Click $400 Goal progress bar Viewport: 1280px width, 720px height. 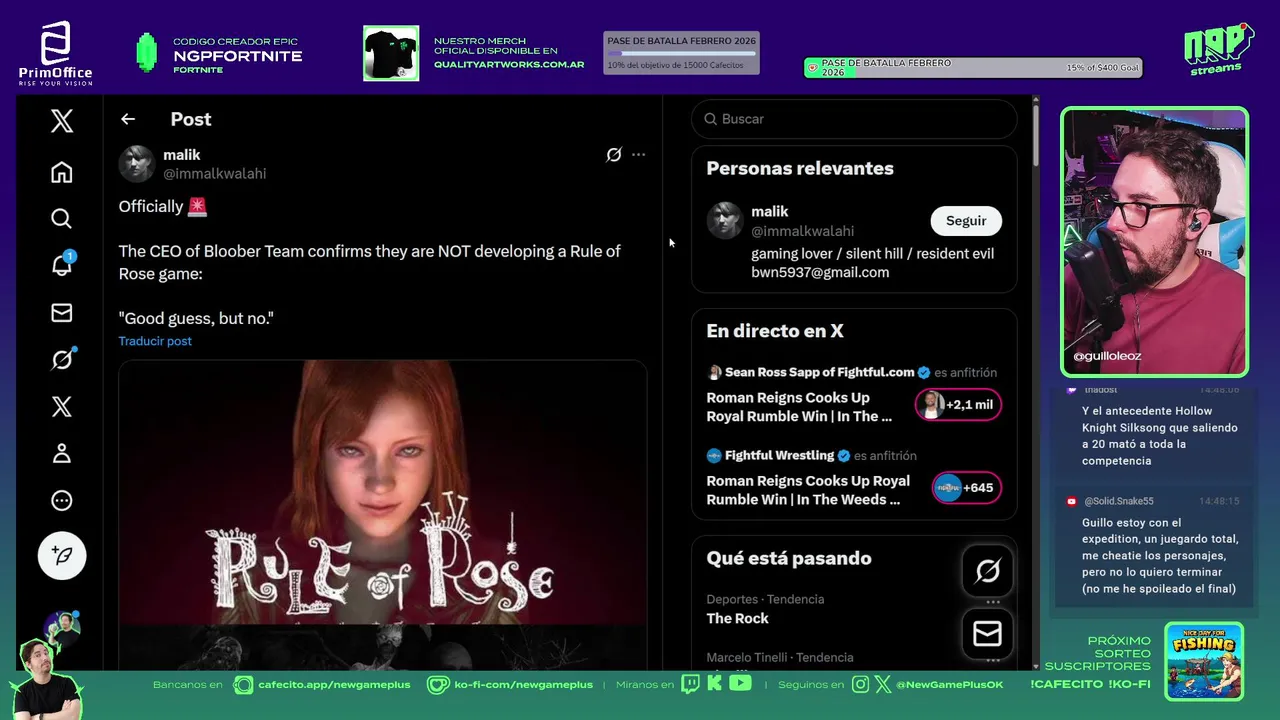(973, 68)
